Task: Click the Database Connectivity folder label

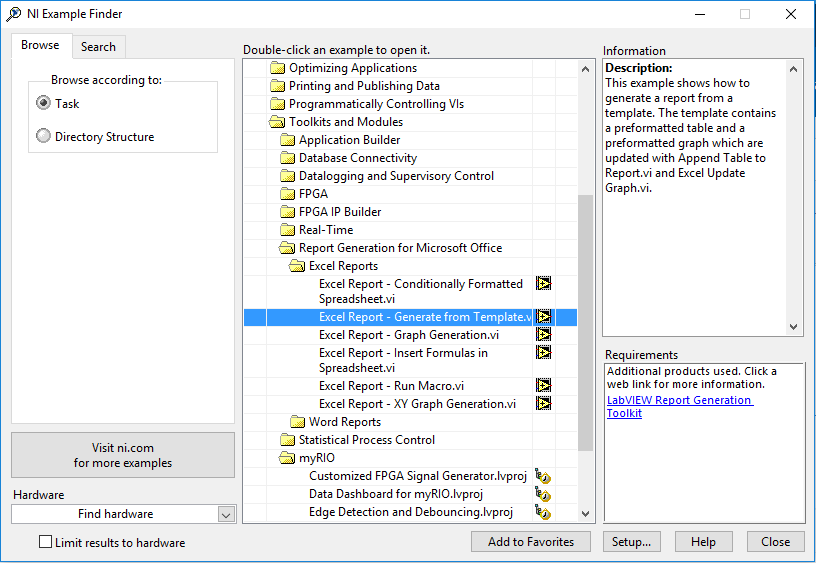Action: pos(358,158)
